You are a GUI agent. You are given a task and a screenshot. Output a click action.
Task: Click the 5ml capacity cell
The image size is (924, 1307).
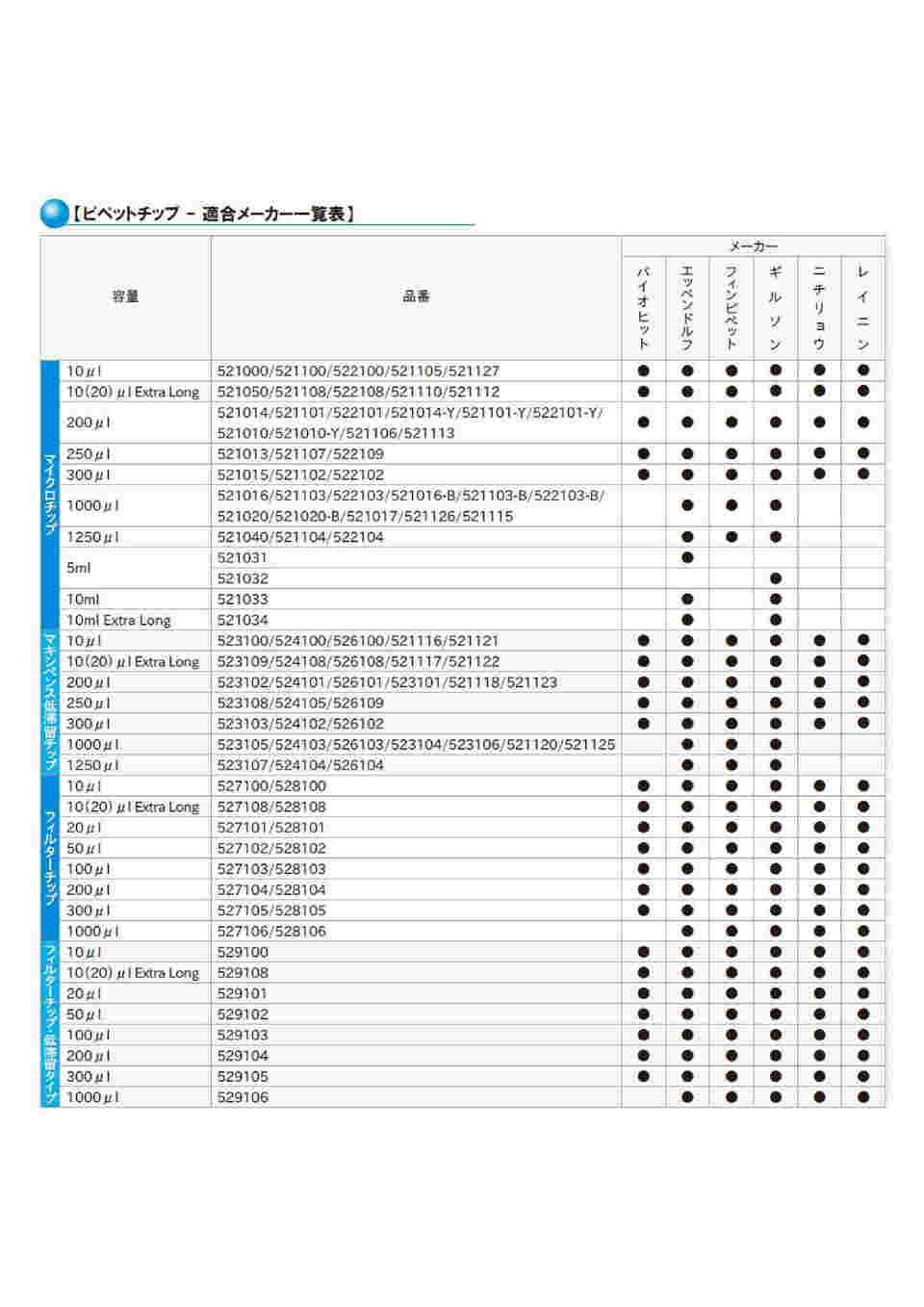click(136, 568)
